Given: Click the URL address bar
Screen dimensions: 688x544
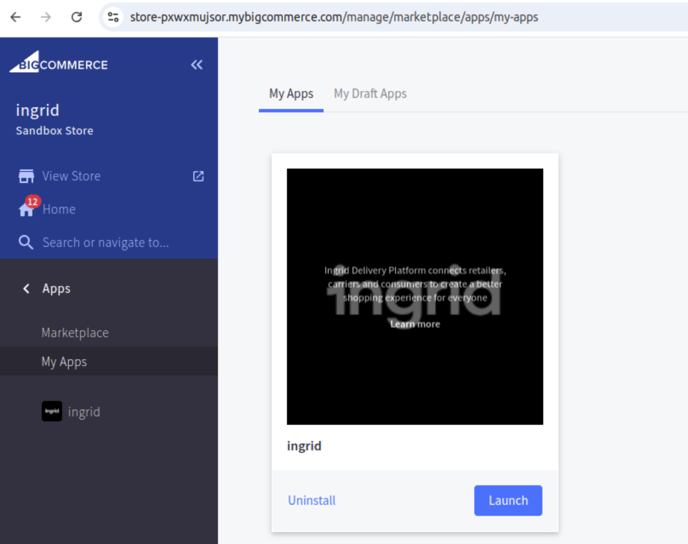Looking at the screenshot, I should tap(333, 17).
